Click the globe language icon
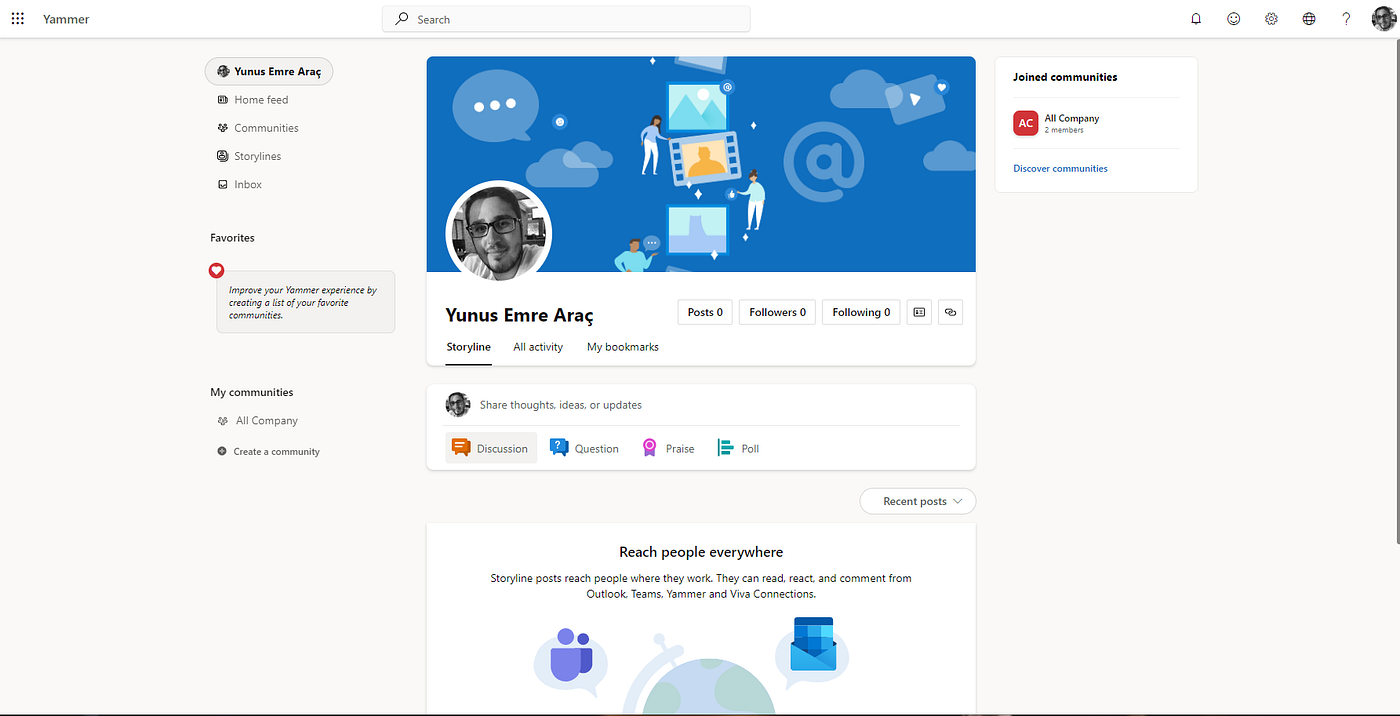The image size is (1400, 716). click(x=1309, y=19)
